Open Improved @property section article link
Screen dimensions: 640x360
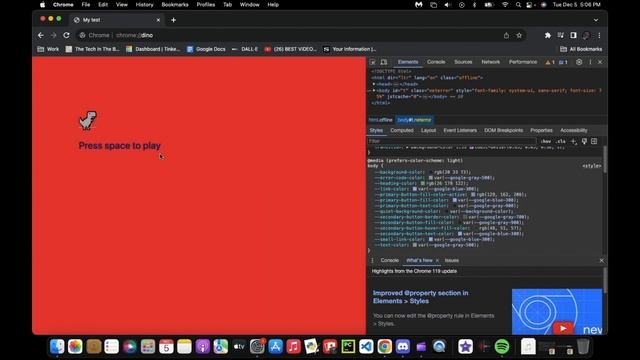[x=420, y=297]
